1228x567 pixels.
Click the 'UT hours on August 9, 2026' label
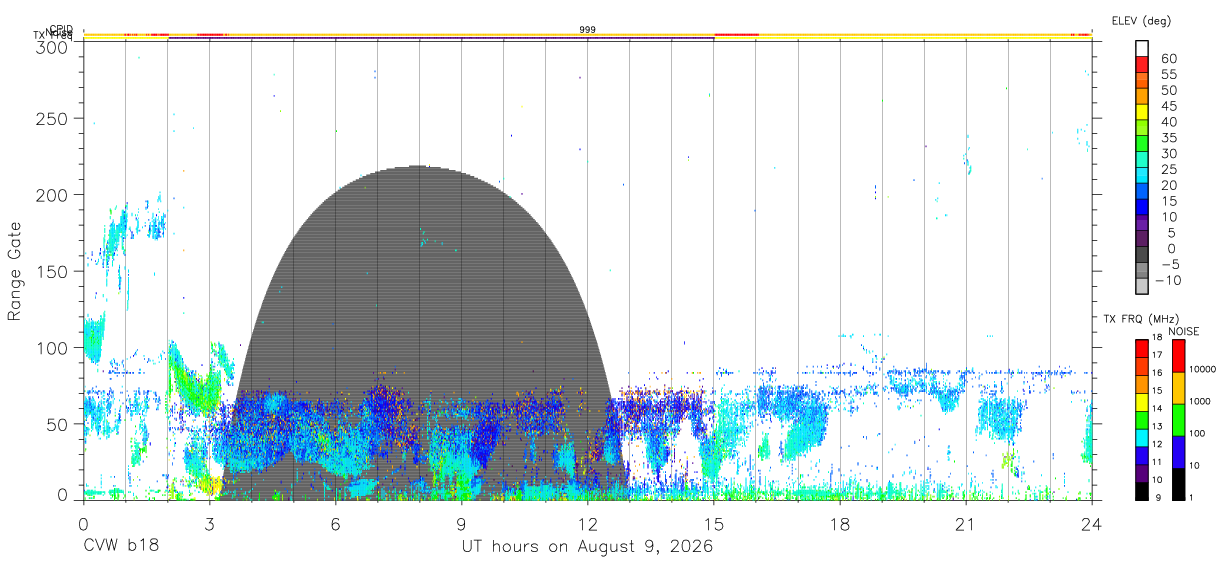tap(587, 547)
